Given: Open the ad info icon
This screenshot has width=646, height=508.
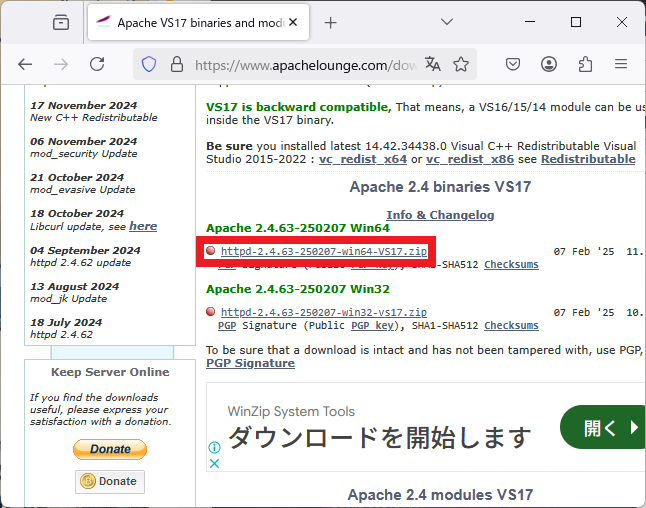Looking at the screenshot, I should tap(214, 447).
